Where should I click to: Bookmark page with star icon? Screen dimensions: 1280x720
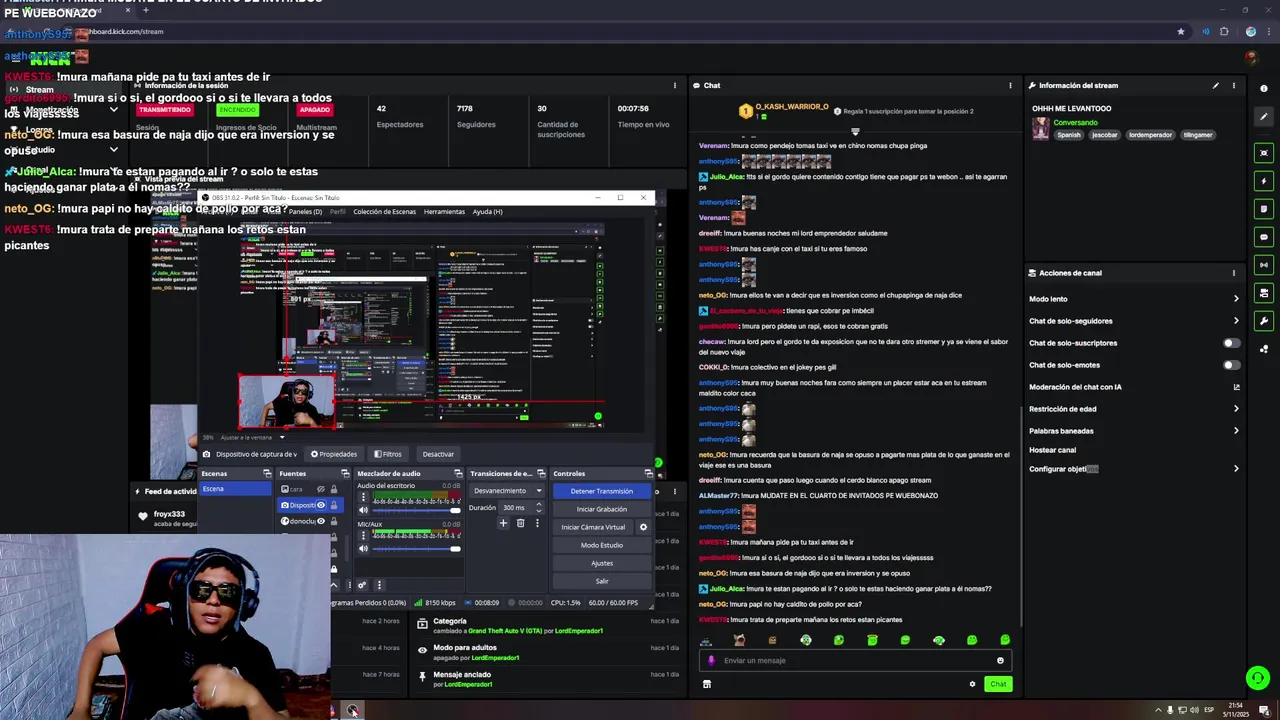[x=1181, y=32]
